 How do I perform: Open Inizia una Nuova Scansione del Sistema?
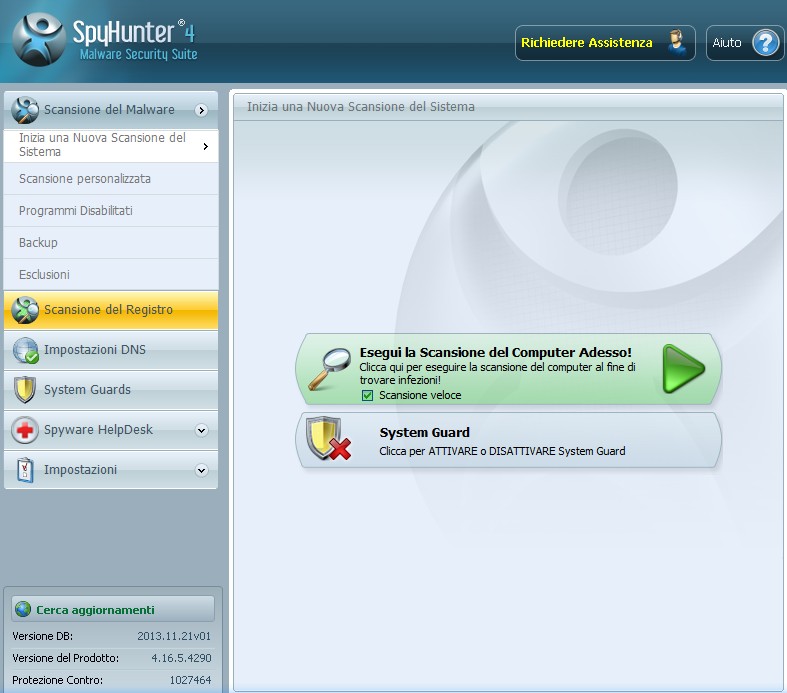[x=111, y=146]
